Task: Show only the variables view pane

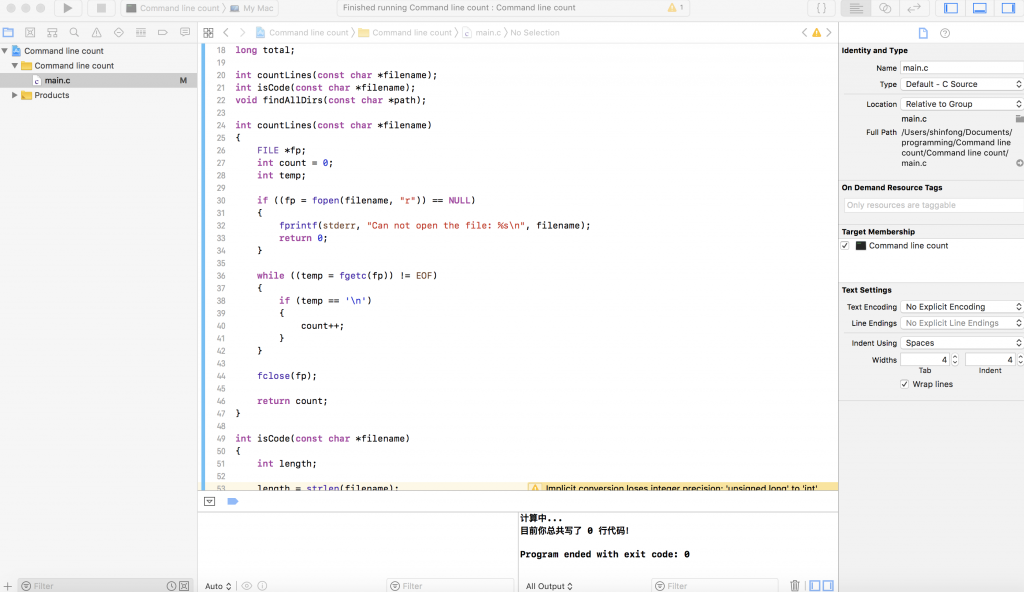Action: [815, 585]
